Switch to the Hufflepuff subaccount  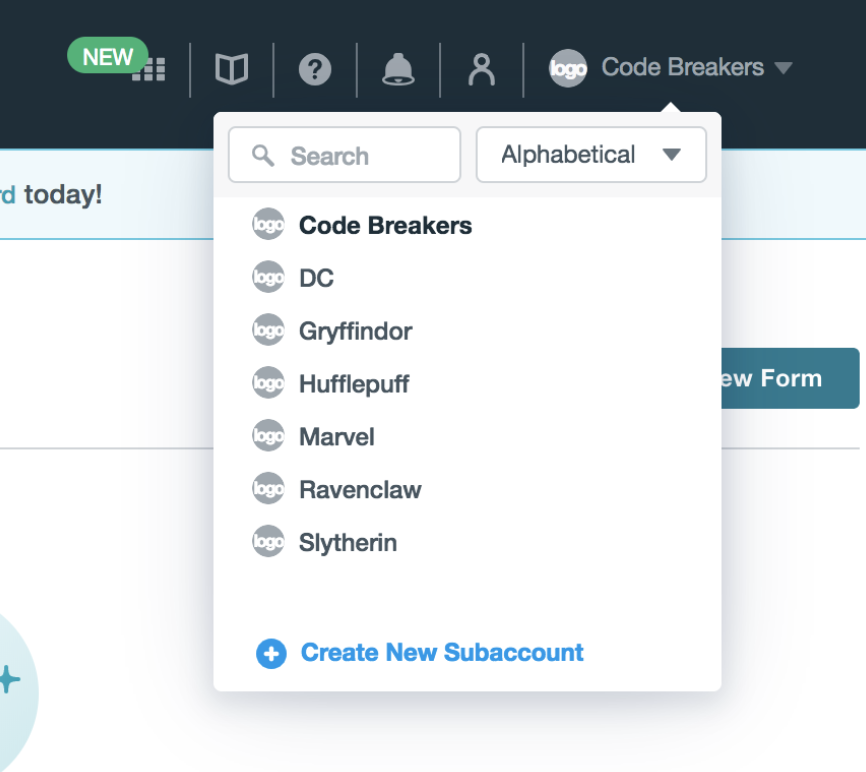coord(354,384)
